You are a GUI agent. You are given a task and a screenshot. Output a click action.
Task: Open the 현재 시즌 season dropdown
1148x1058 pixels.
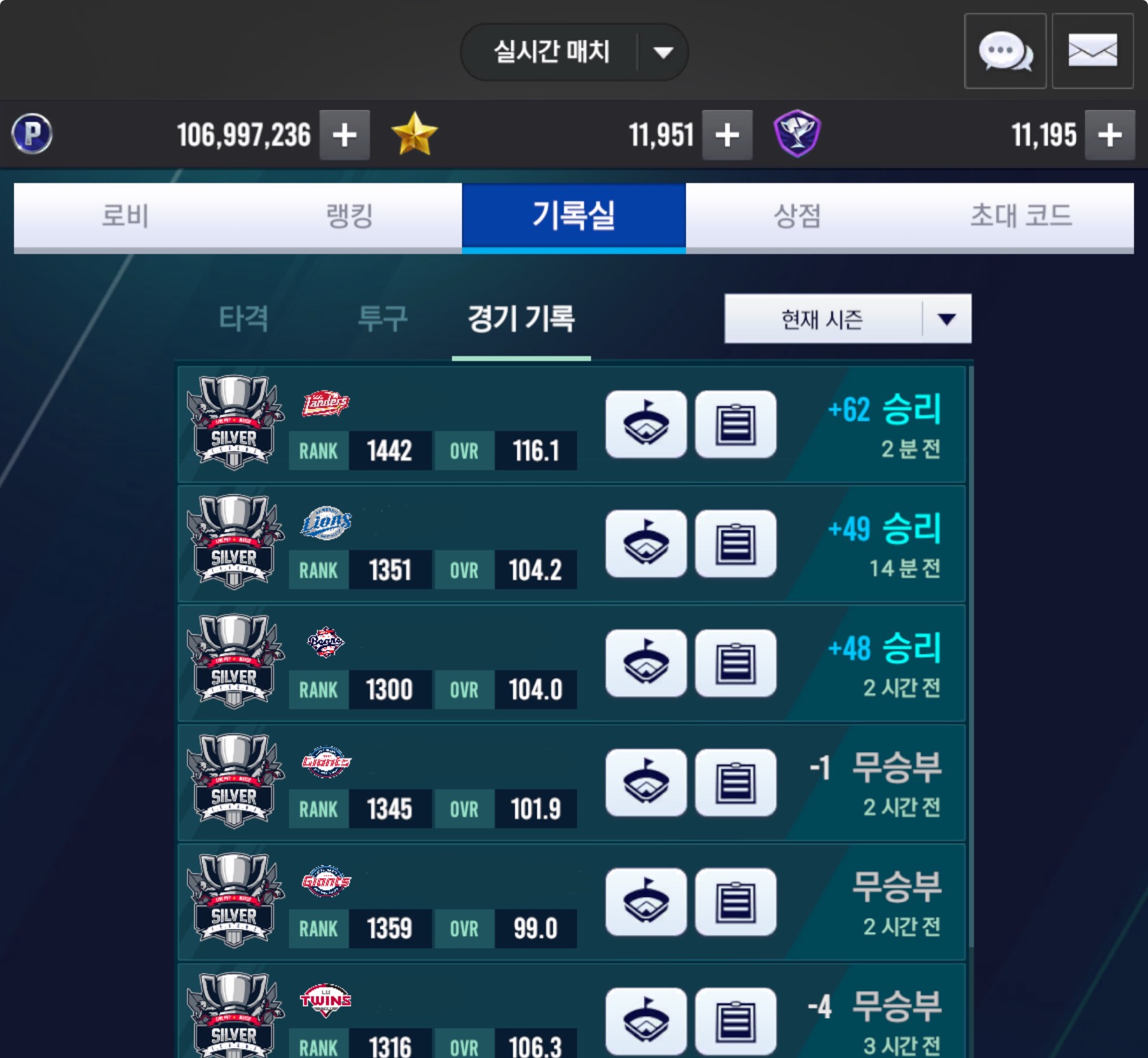[848, 319]
